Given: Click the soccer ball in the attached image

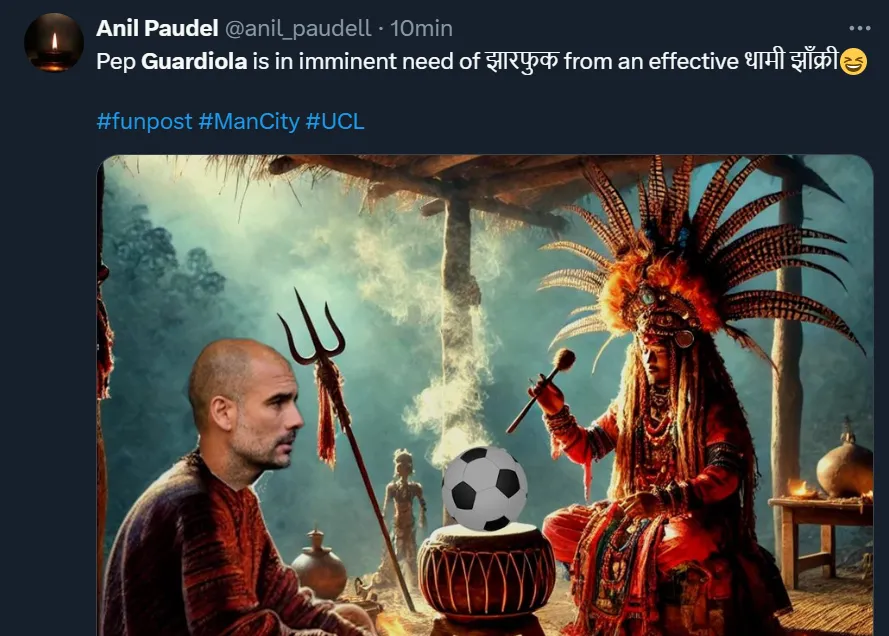Looking at the screenshot, I should pos(485,488).
